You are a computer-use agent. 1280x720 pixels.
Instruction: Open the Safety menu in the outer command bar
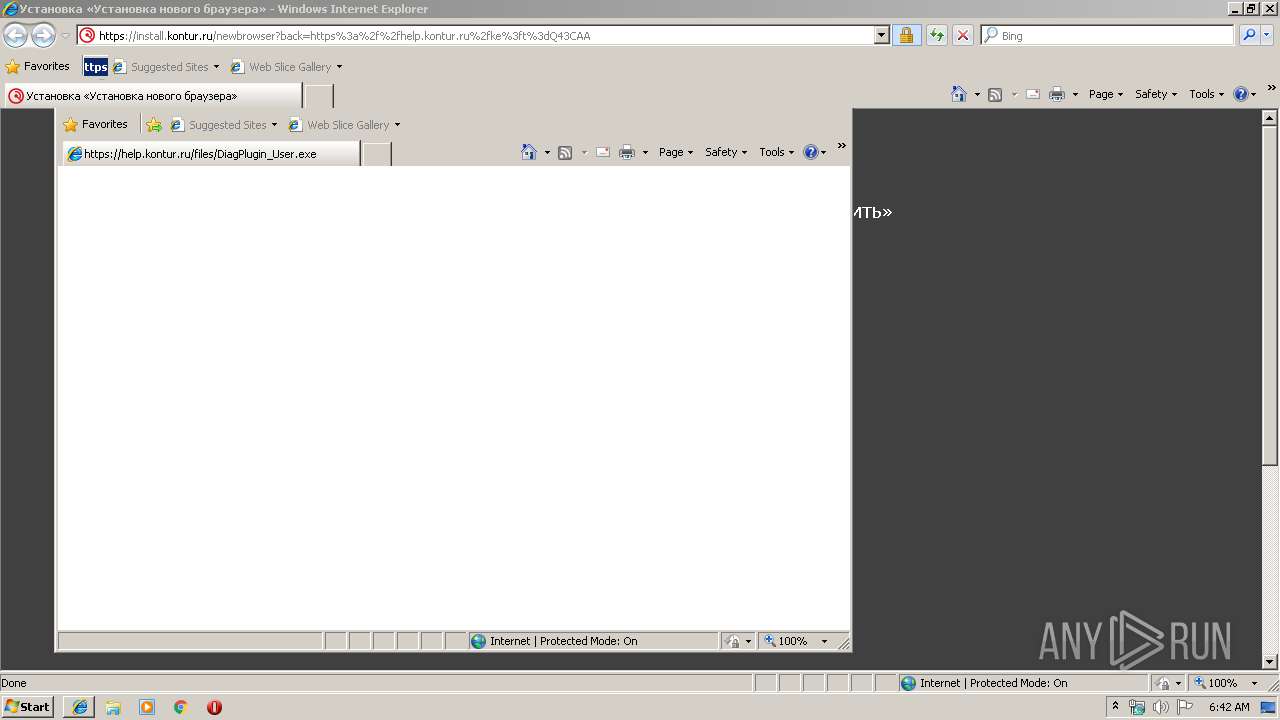click(x=1156, y=94)
